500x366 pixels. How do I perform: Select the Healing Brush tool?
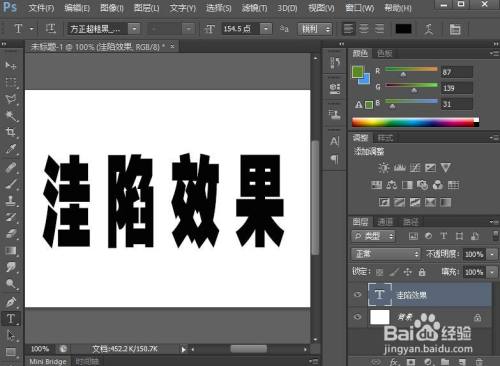[x=11, y=167]
